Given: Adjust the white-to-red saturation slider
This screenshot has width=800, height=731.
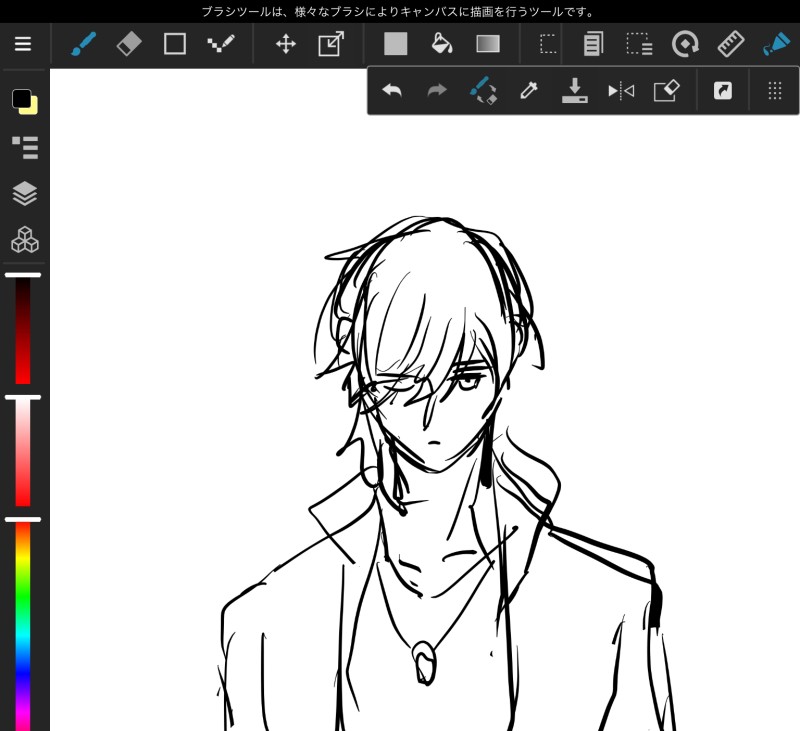Looking at the screenshot, I should (x=23, y=451).
